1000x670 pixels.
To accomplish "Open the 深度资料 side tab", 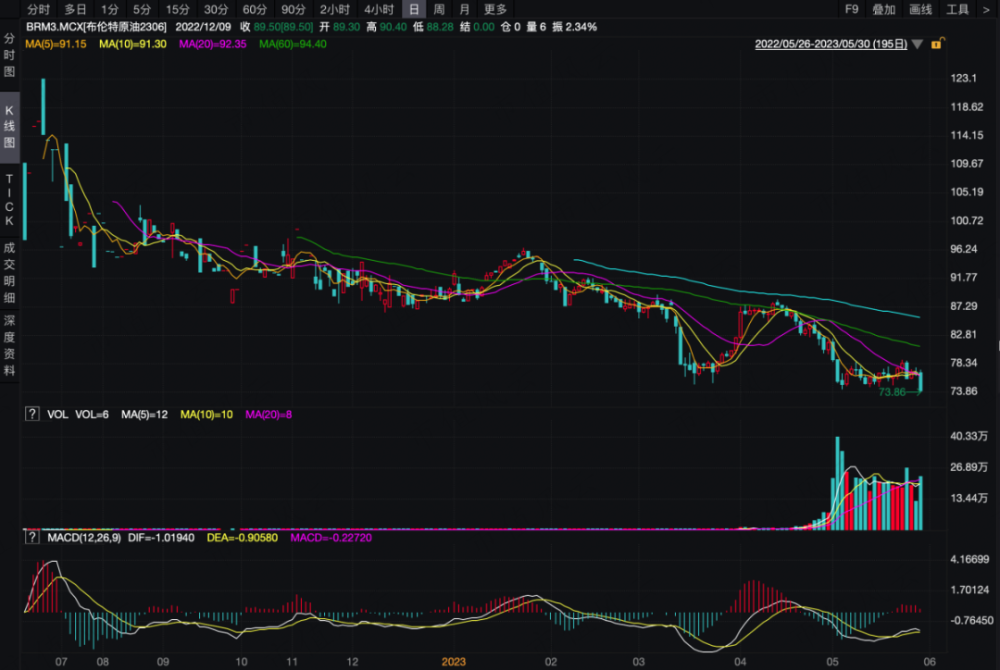I will [10, 345].
